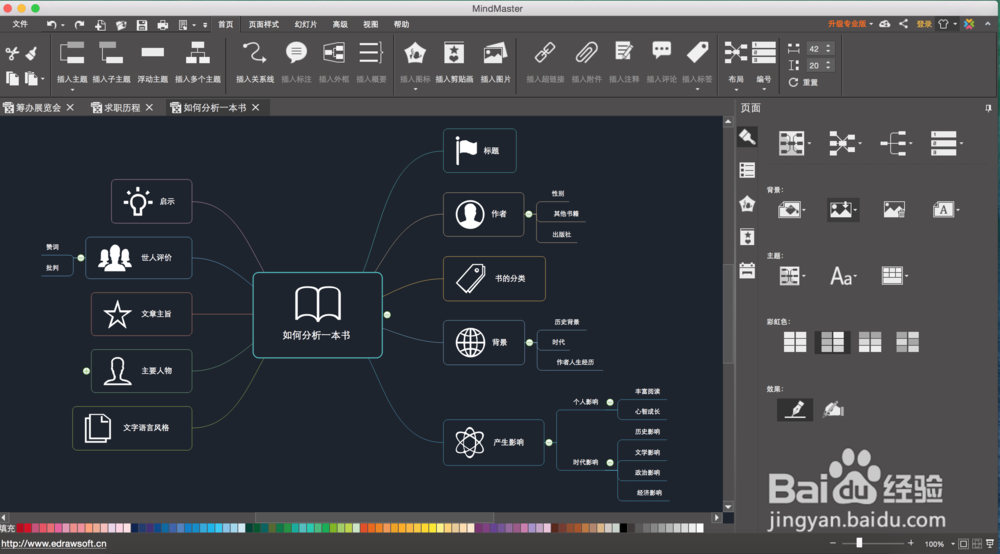Click the print icon in quick toolbar
Image resolution: width=1000 pixels, height=554 pixels.
coord(163,25)
